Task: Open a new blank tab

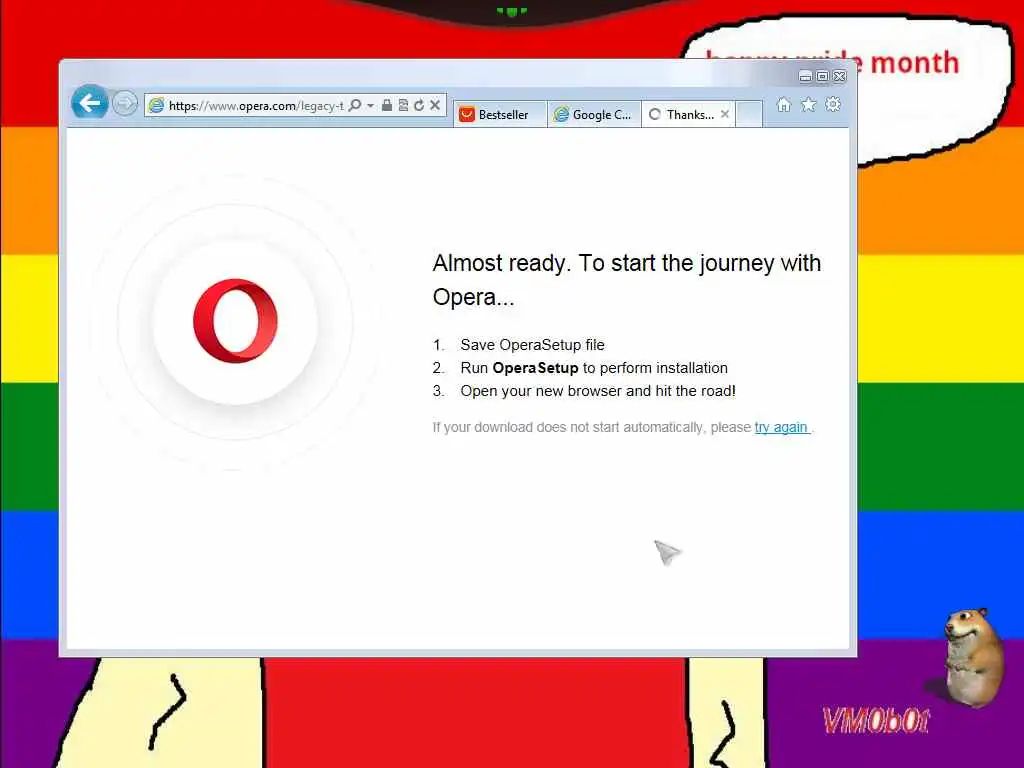Action: click(749, 114)
